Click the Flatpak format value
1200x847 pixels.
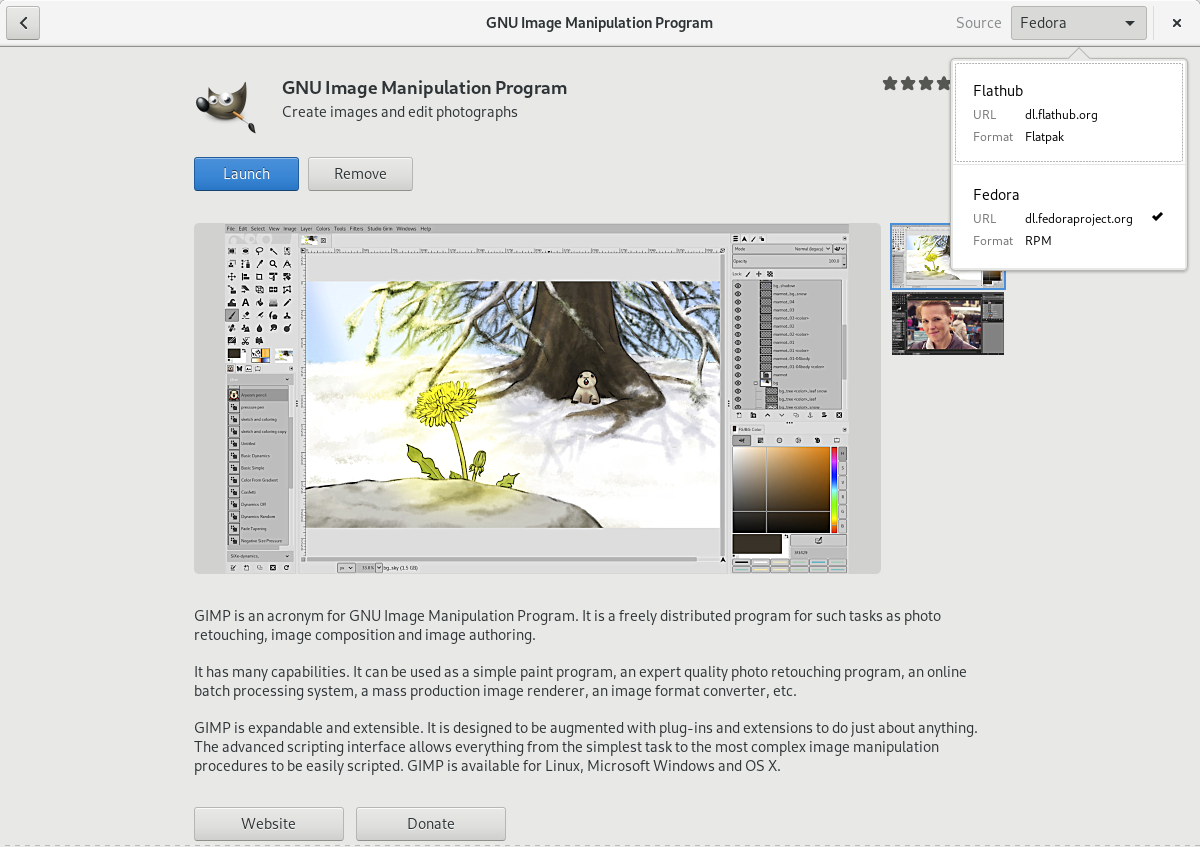click(1044, 137)
